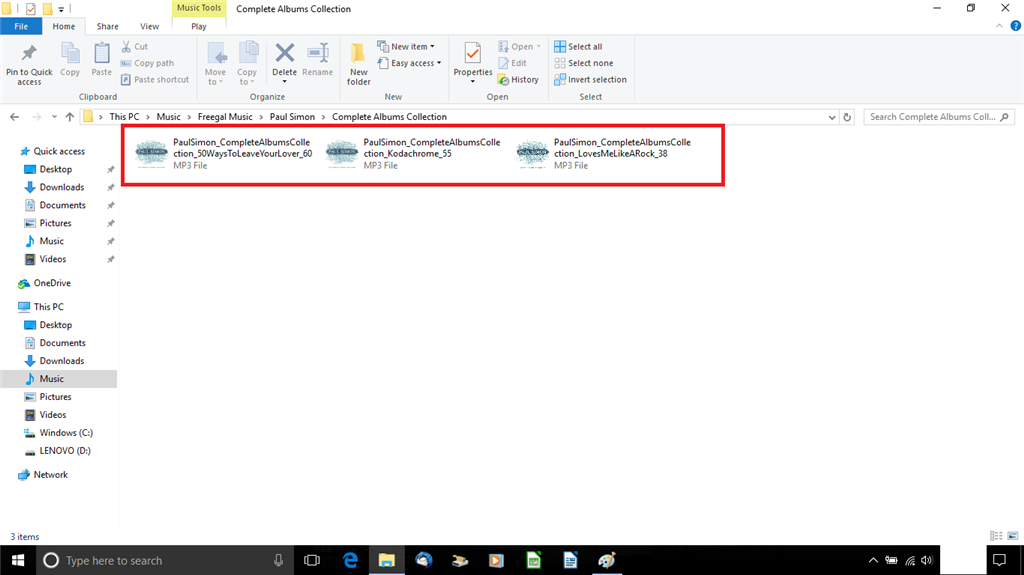Select Kodachrome_55 MP3 file

point(413,154)
